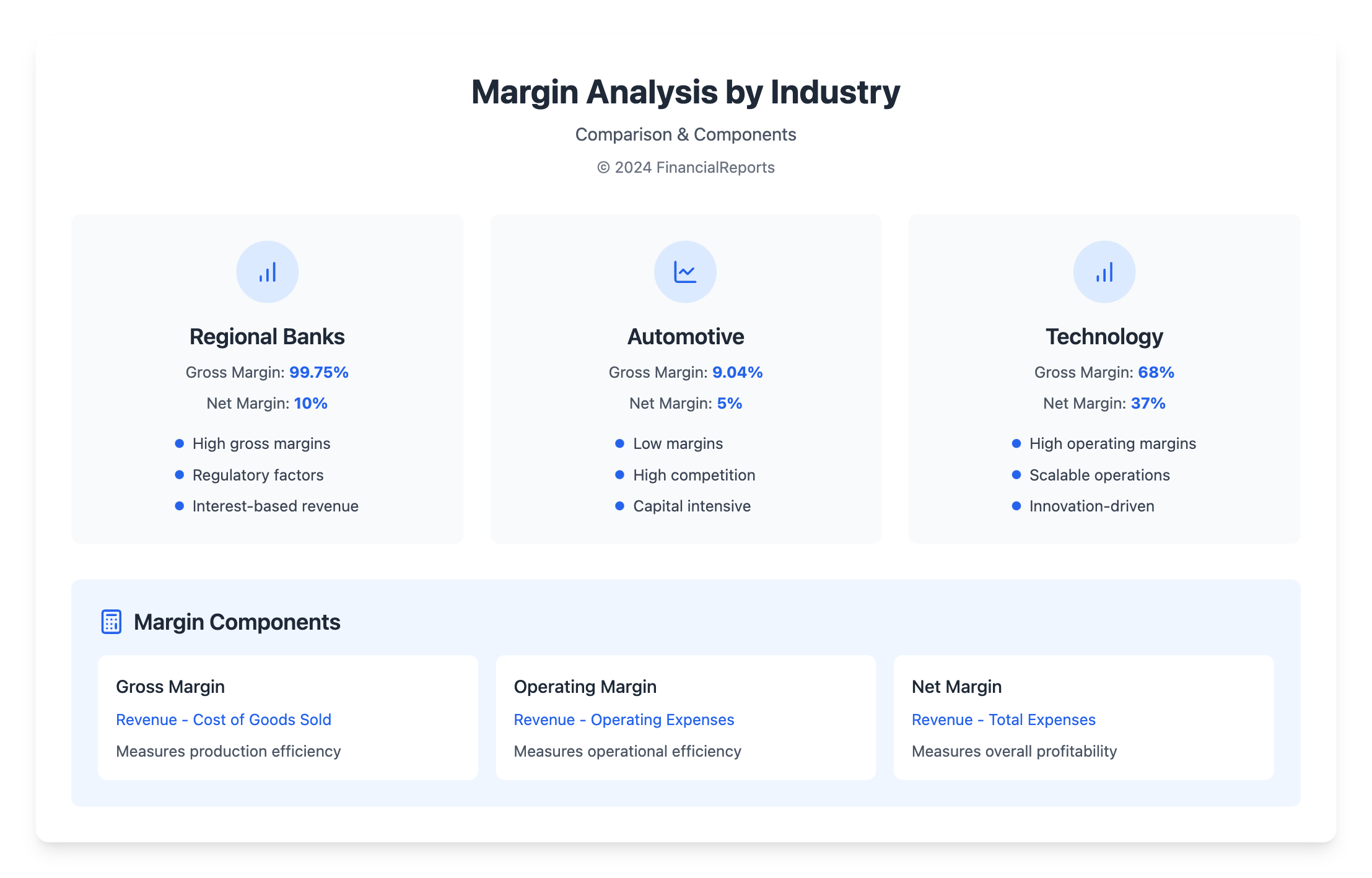Select the Revenue - Total Expenses link
1372x878 pixels.
[x=1003, y=719]
